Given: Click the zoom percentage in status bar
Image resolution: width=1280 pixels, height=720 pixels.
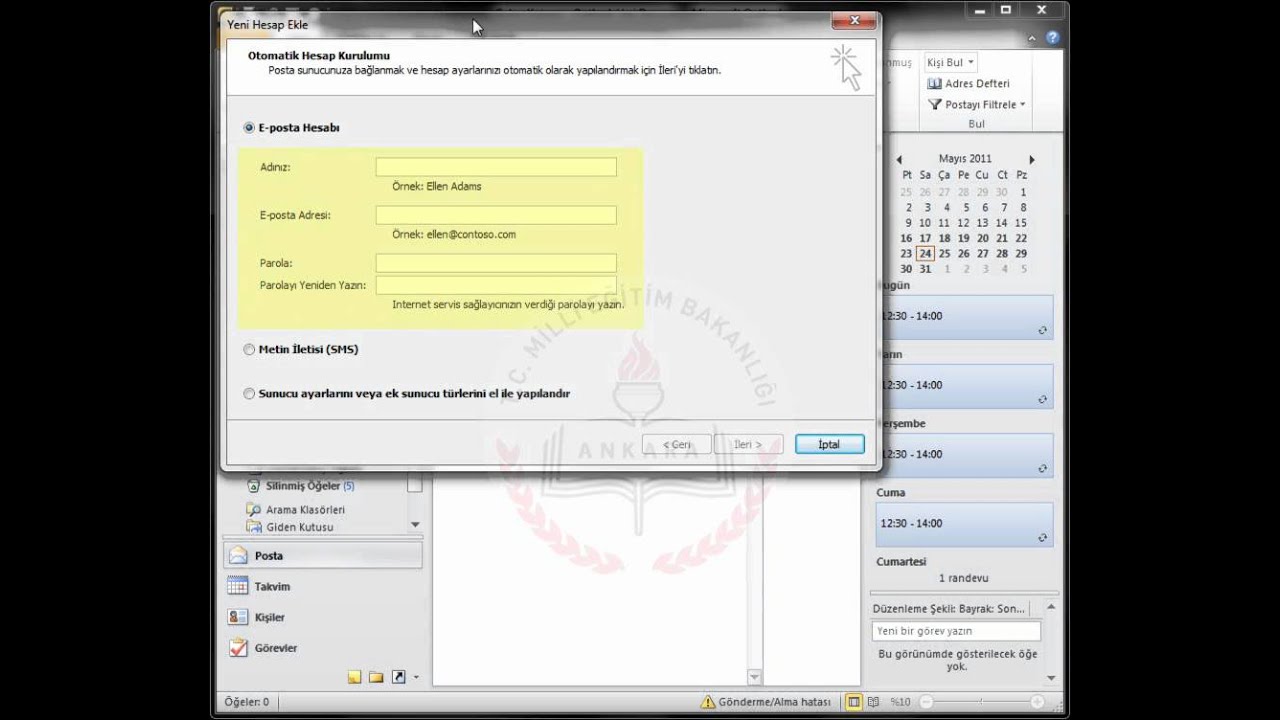Looking at the screenshot, I should click(x=900, y=702).
